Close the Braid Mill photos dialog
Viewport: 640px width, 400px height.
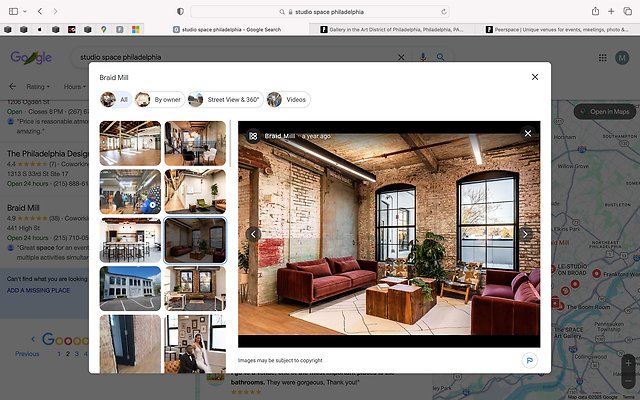[x=535, y=77]
